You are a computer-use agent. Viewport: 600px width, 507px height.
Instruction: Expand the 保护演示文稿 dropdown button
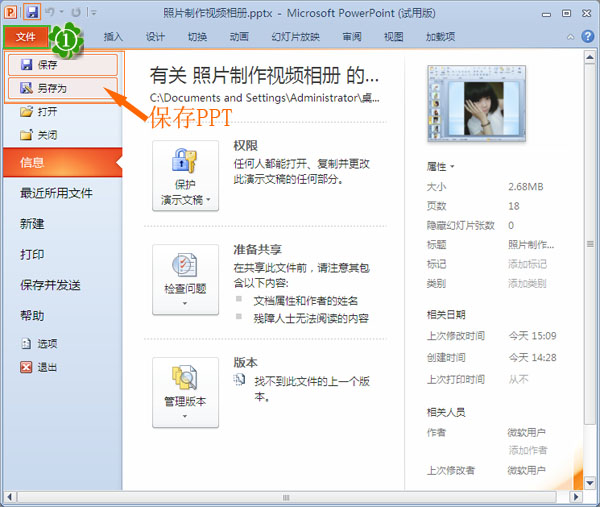186,176
